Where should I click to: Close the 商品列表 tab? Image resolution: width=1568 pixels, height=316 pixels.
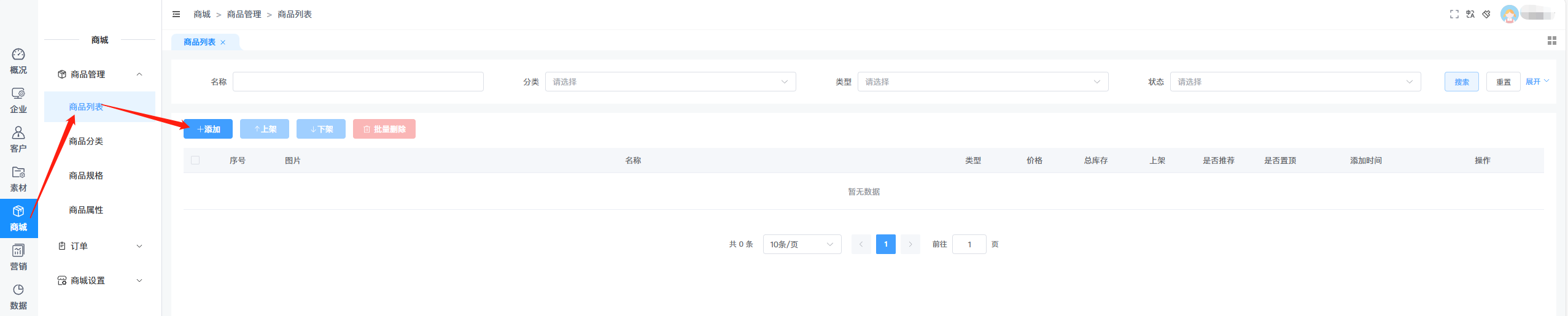click(223, 42)
